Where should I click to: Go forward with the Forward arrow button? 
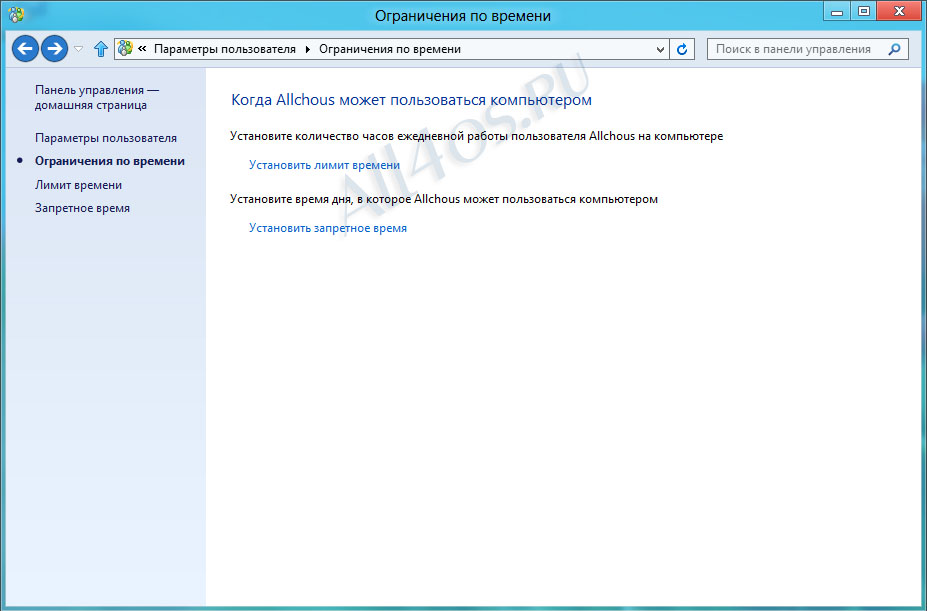click(x=54, y=49)
